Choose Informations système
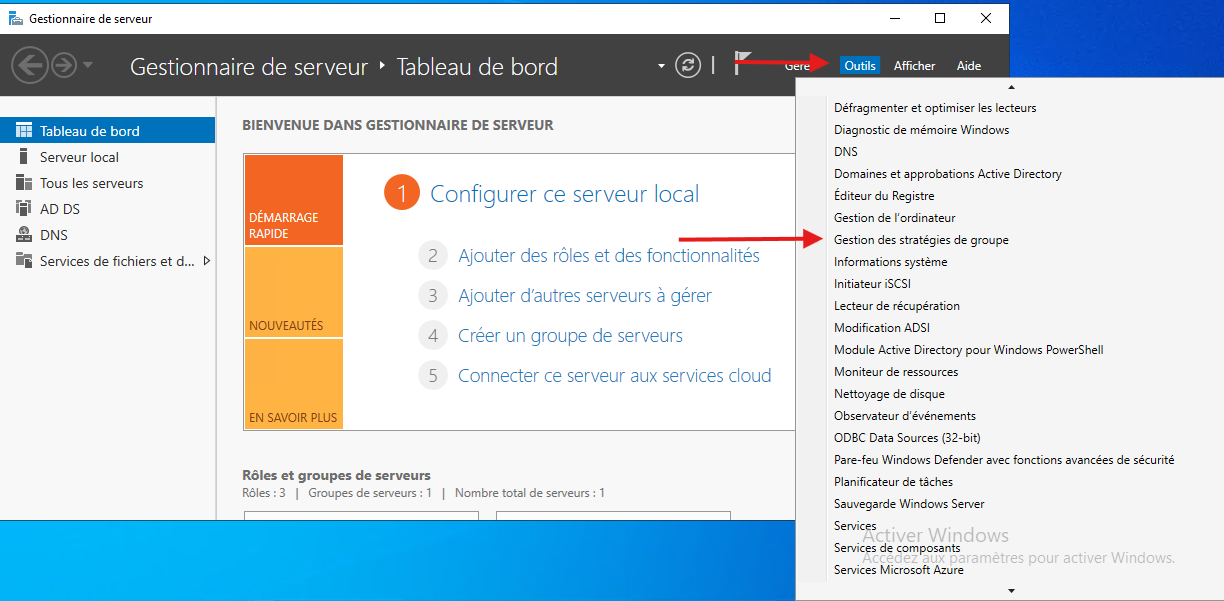The width and height of the screenshot is (1224, 601). 891,262
